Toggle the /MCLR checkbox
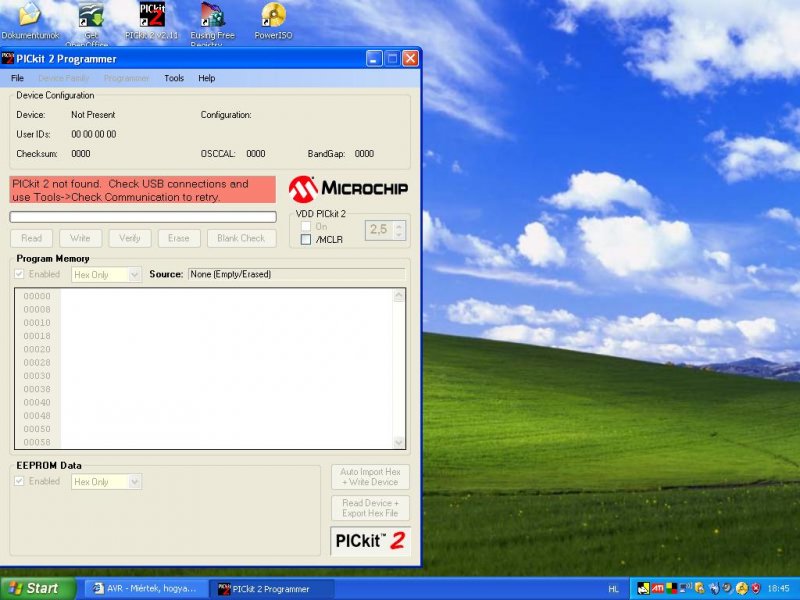This screenshot has height=600, width=800. (x=306, y=239)
